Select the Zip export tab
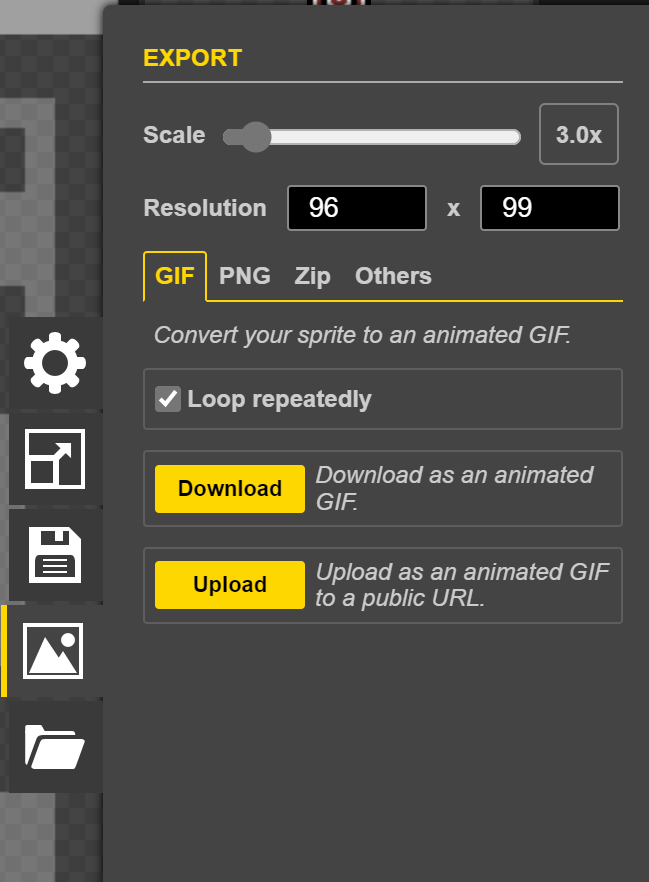The image size is (649, 882). click(x=312, y=276)
